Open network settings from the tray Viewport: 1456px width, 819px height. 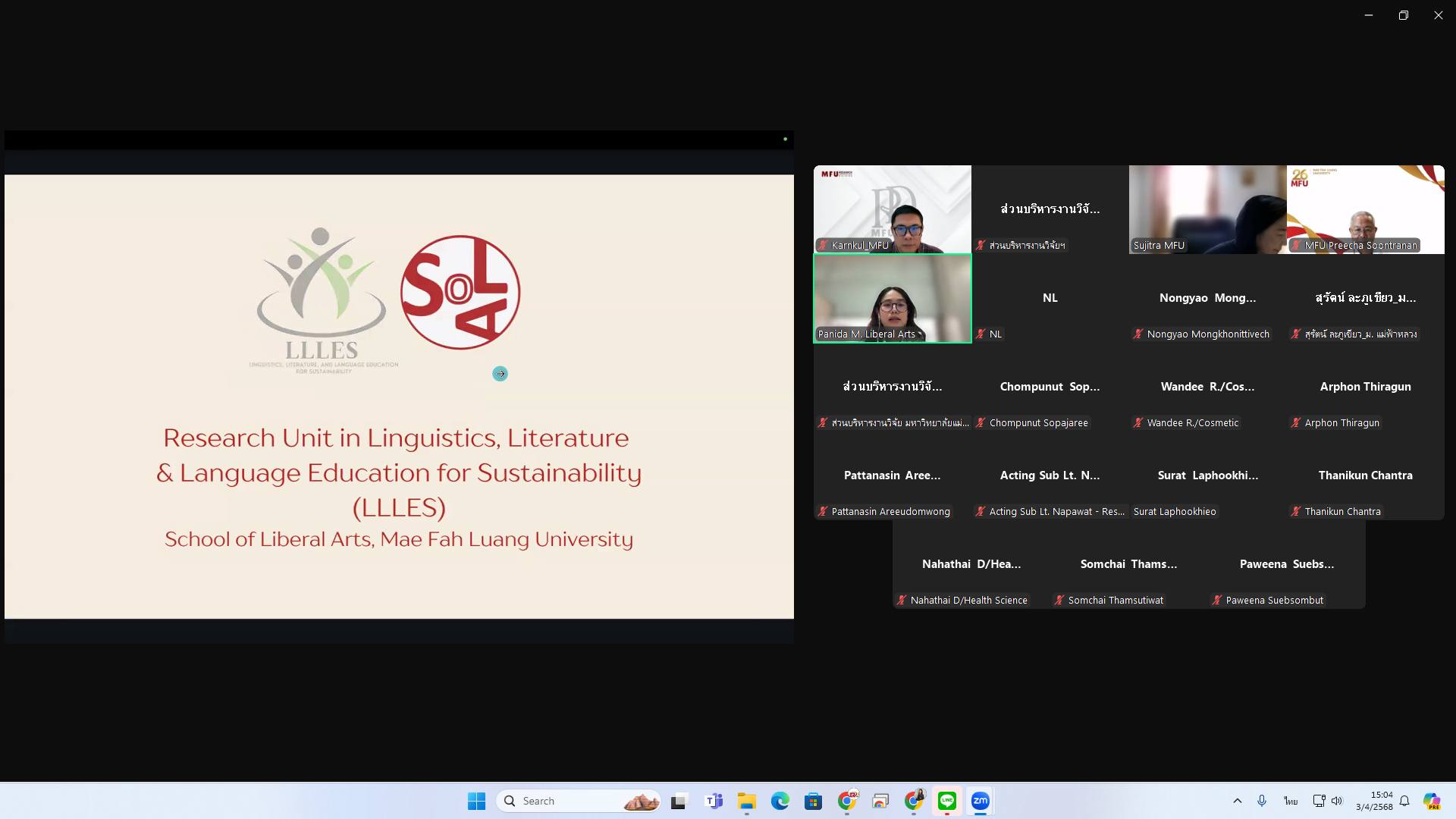pos(1319,801)
